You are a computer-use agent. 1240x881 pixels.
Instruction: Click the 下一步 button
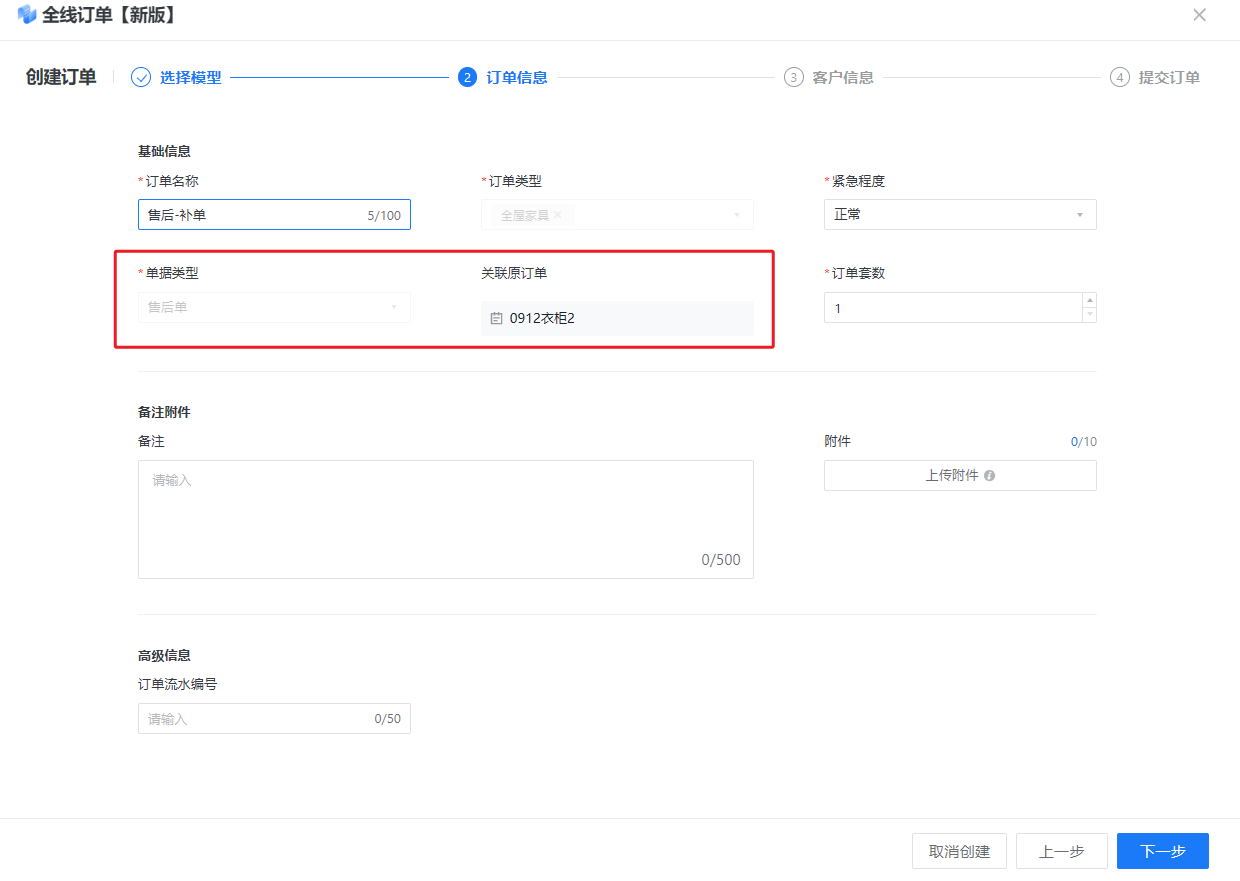tap(1162, 851)
